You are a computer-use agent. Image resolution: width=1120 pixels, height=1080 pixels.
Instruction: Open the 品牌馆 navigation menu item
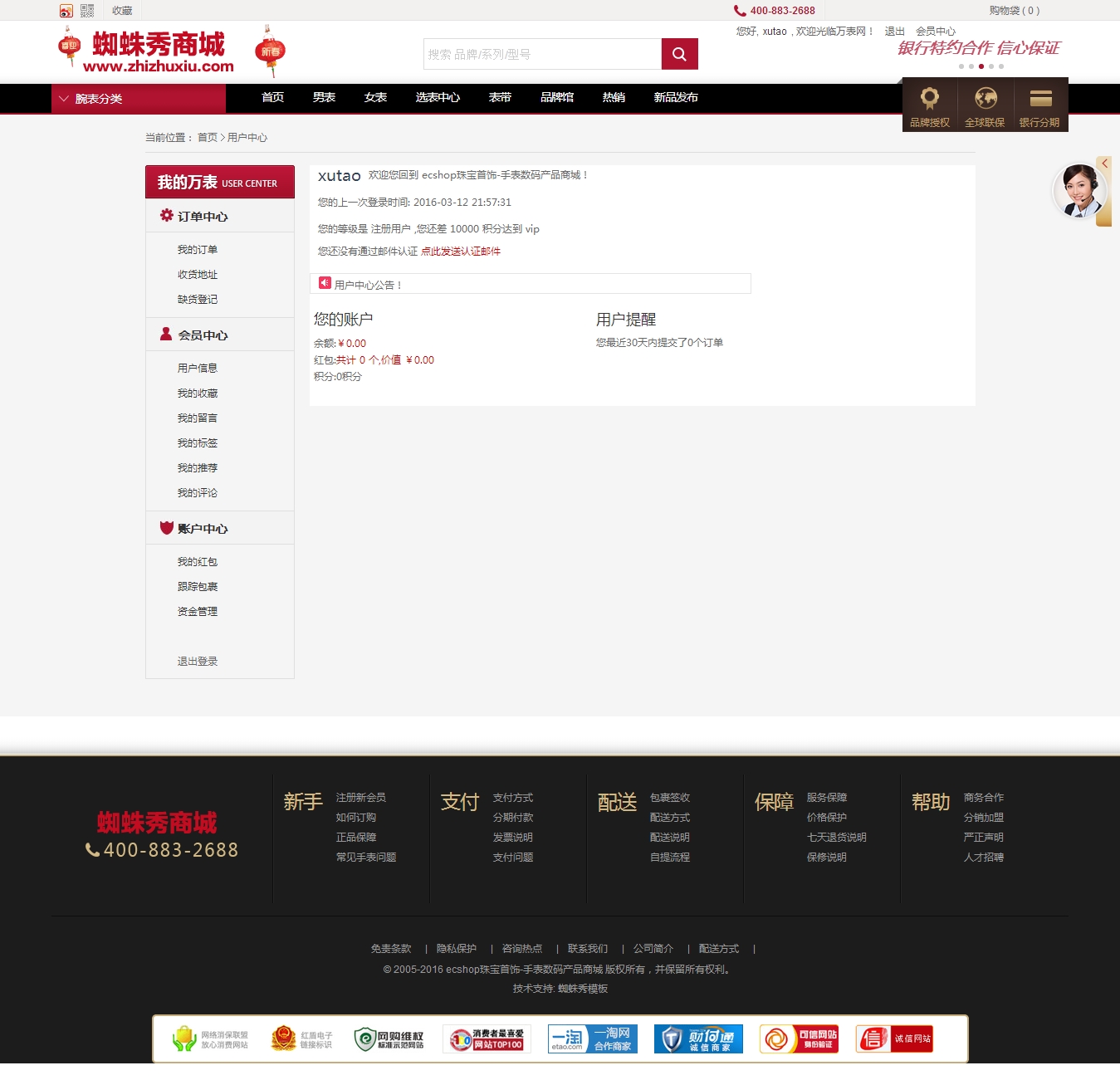556,98
